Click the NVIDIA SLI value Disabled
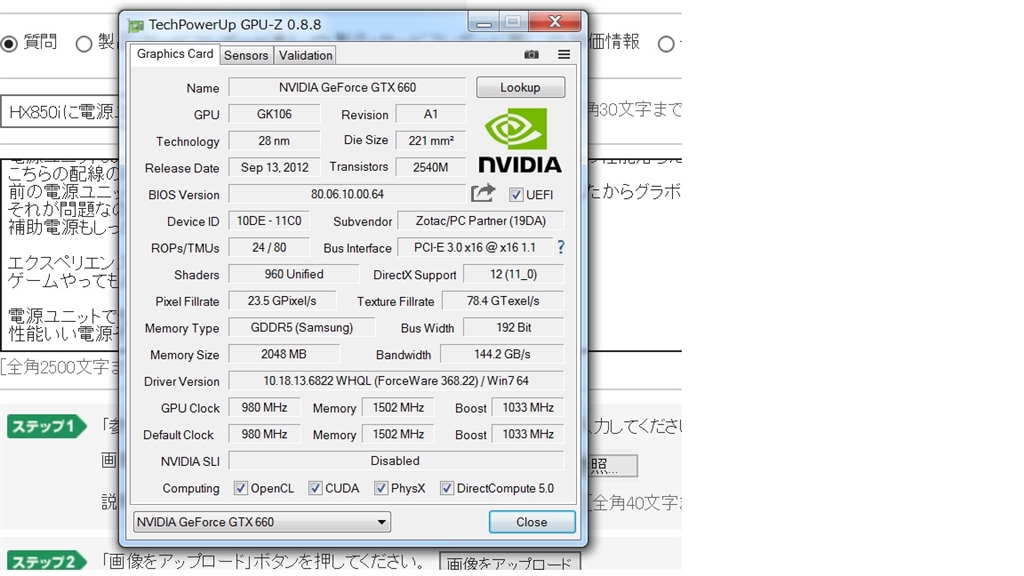 [x=396, y=461]
